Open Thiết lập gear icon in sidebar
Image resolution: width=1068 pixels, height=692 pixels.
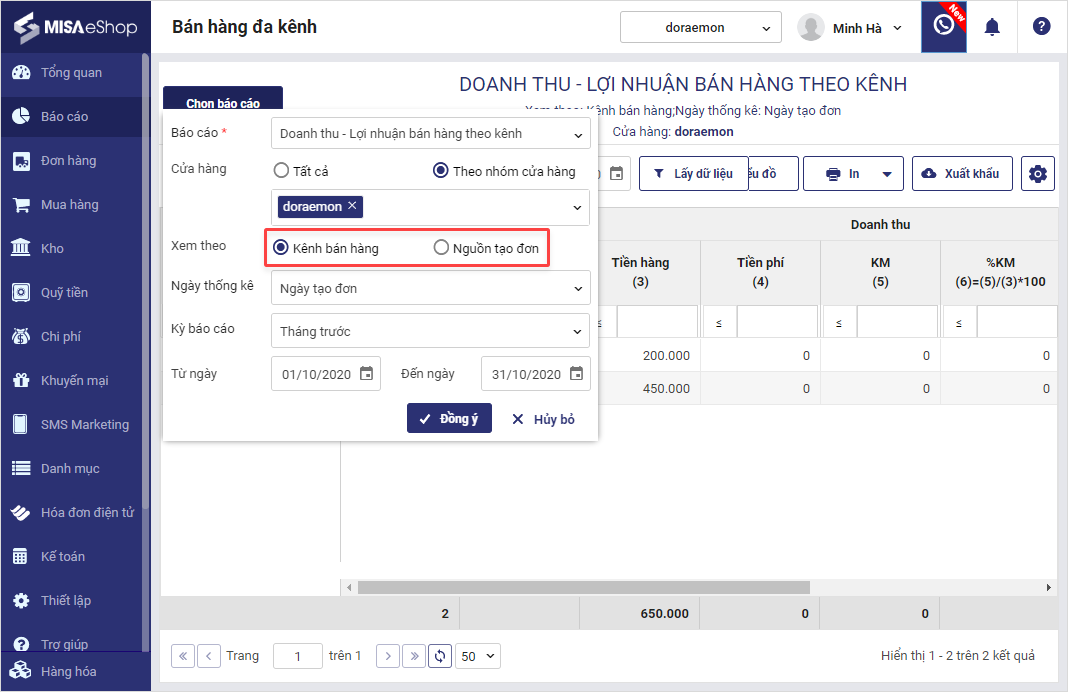point(21,601)
